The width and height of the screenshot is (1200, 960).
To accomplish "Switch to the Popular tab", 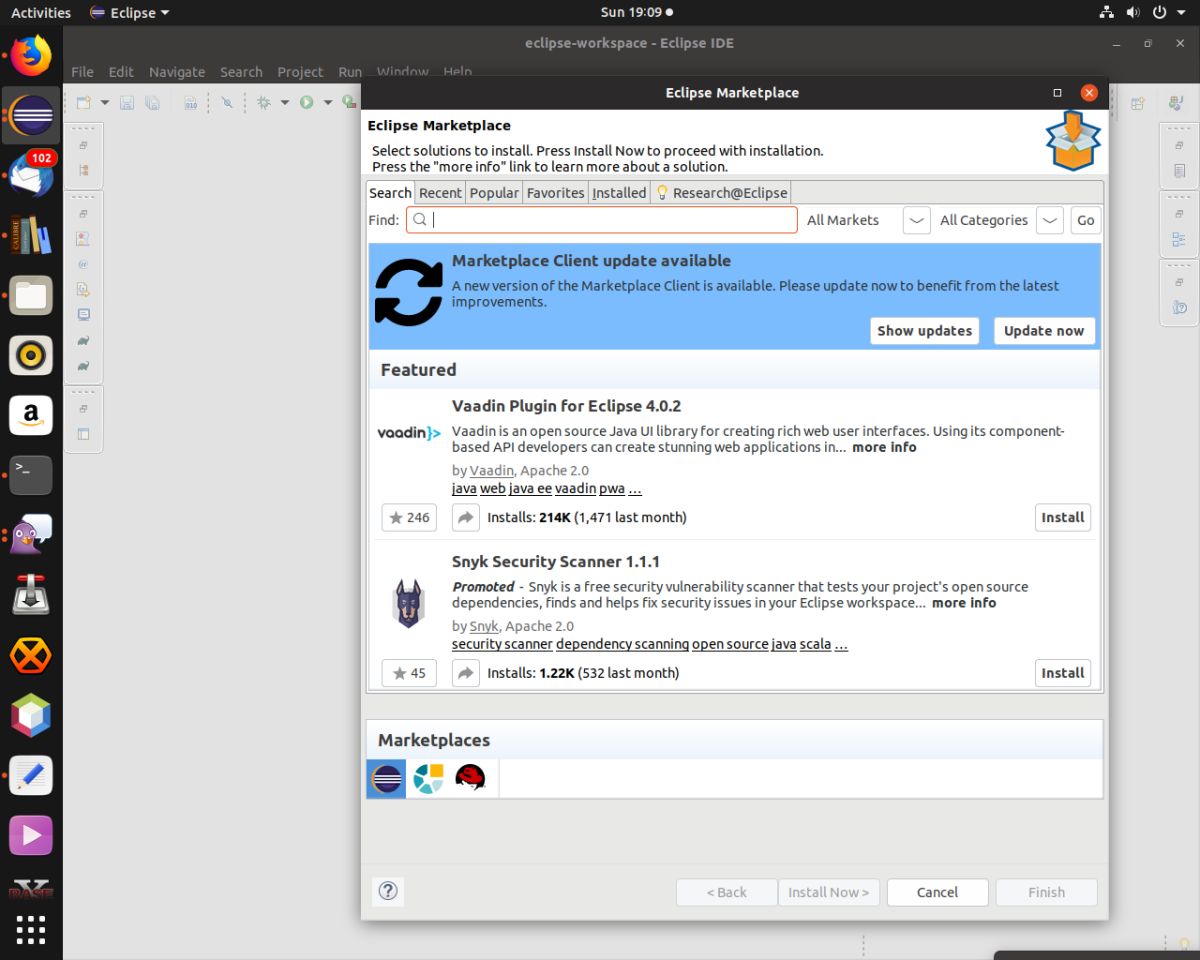I will pos(494,192).
